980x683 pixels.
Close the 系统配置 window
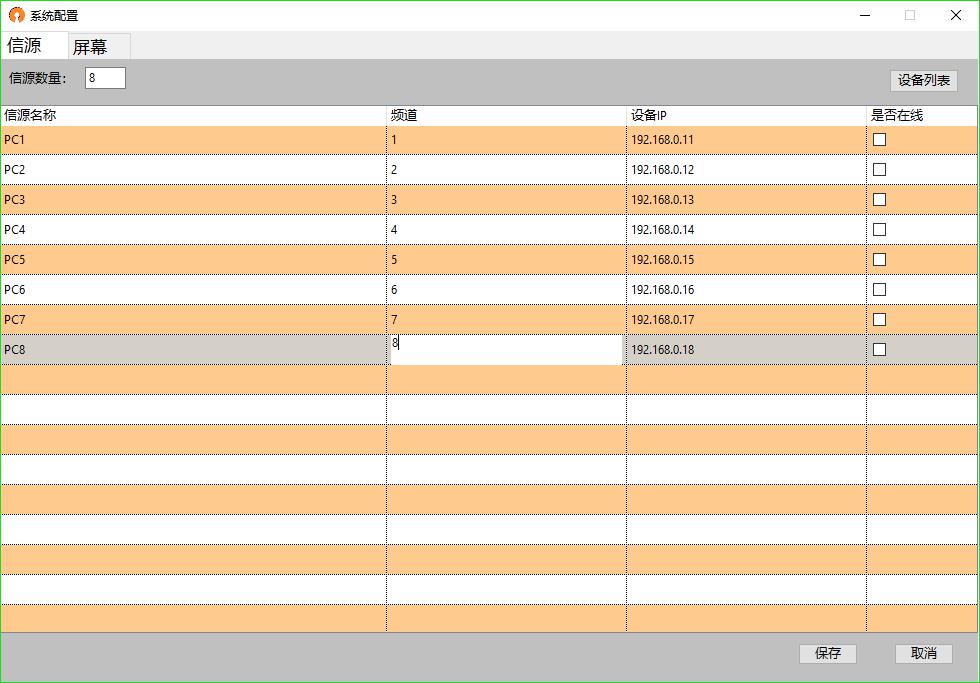955,15
